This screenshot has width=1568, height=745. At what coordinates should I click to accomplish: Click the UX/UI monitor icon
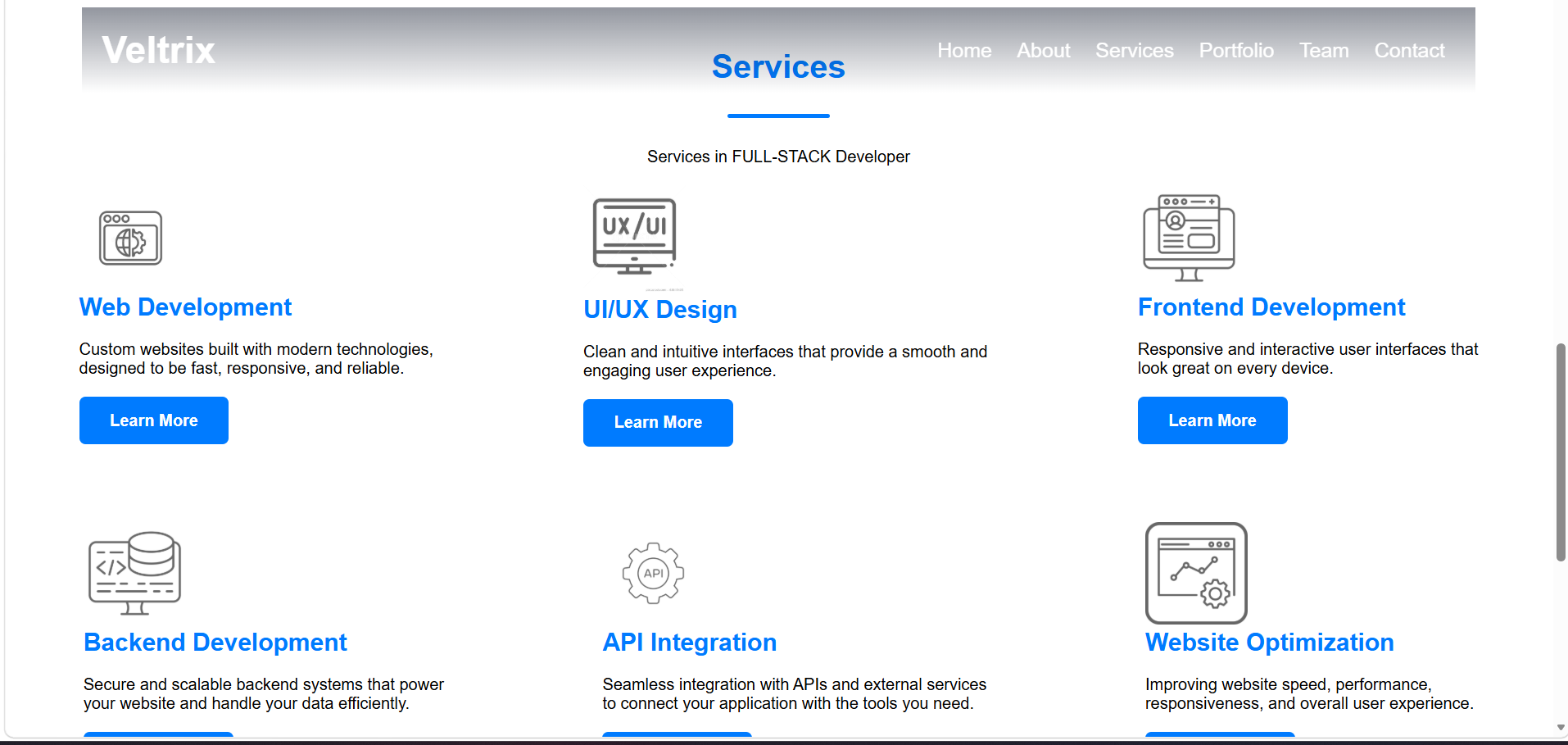635,236
